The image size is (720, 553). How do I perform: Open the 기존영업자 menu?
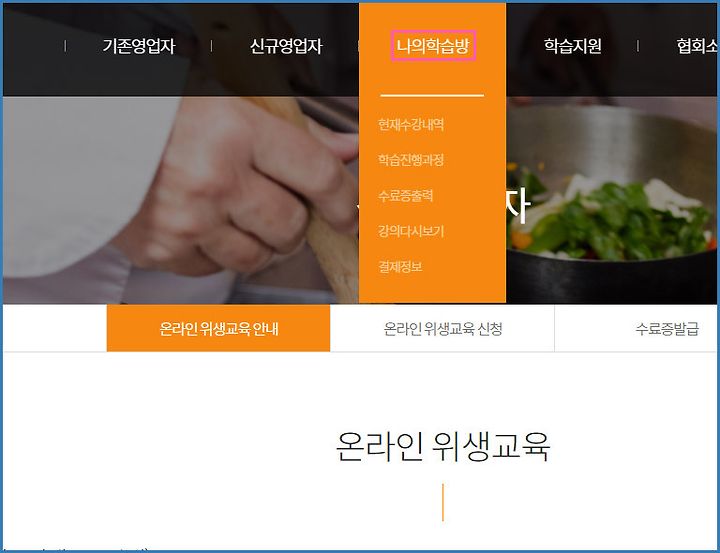pyautogui.click(x=139, y=46)
